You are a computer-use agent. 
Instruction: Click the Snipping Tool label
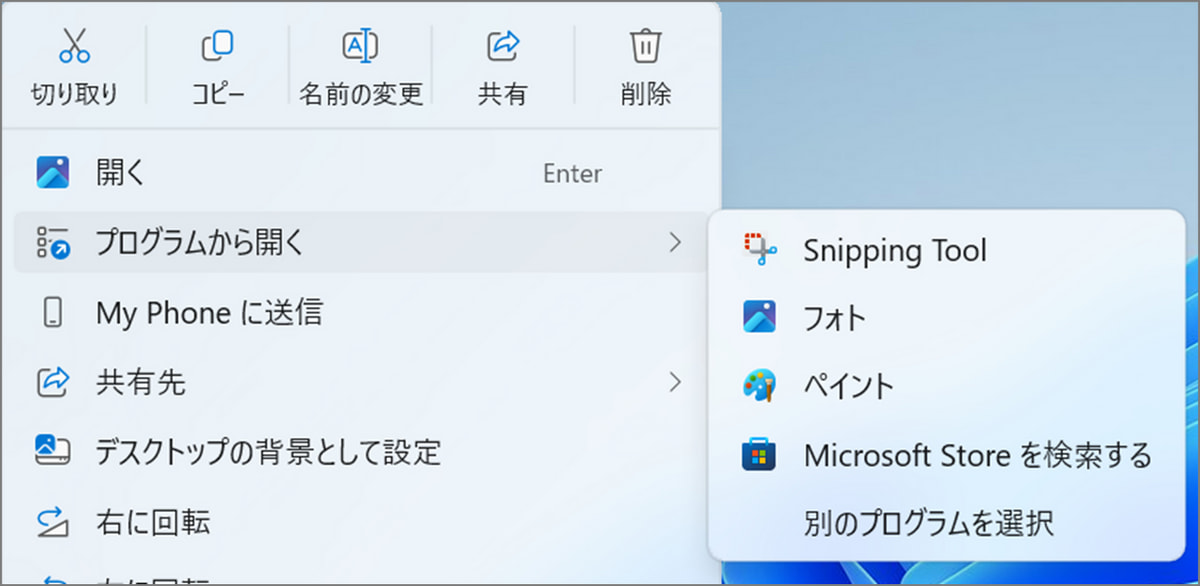(895, 250)
